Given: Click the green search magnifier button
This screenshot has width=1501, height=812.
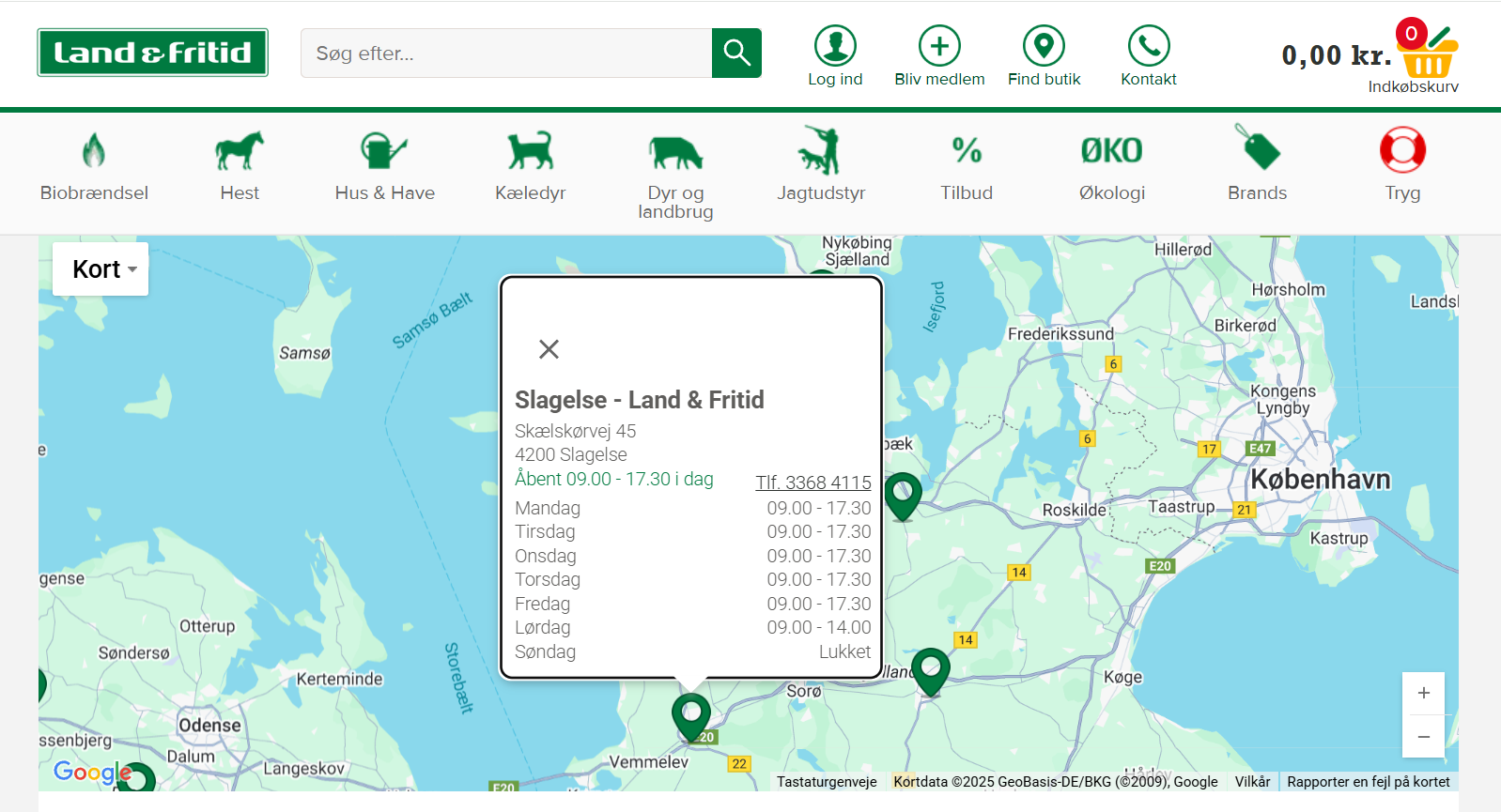Looking at the screenshot, I should coord(736,53).
